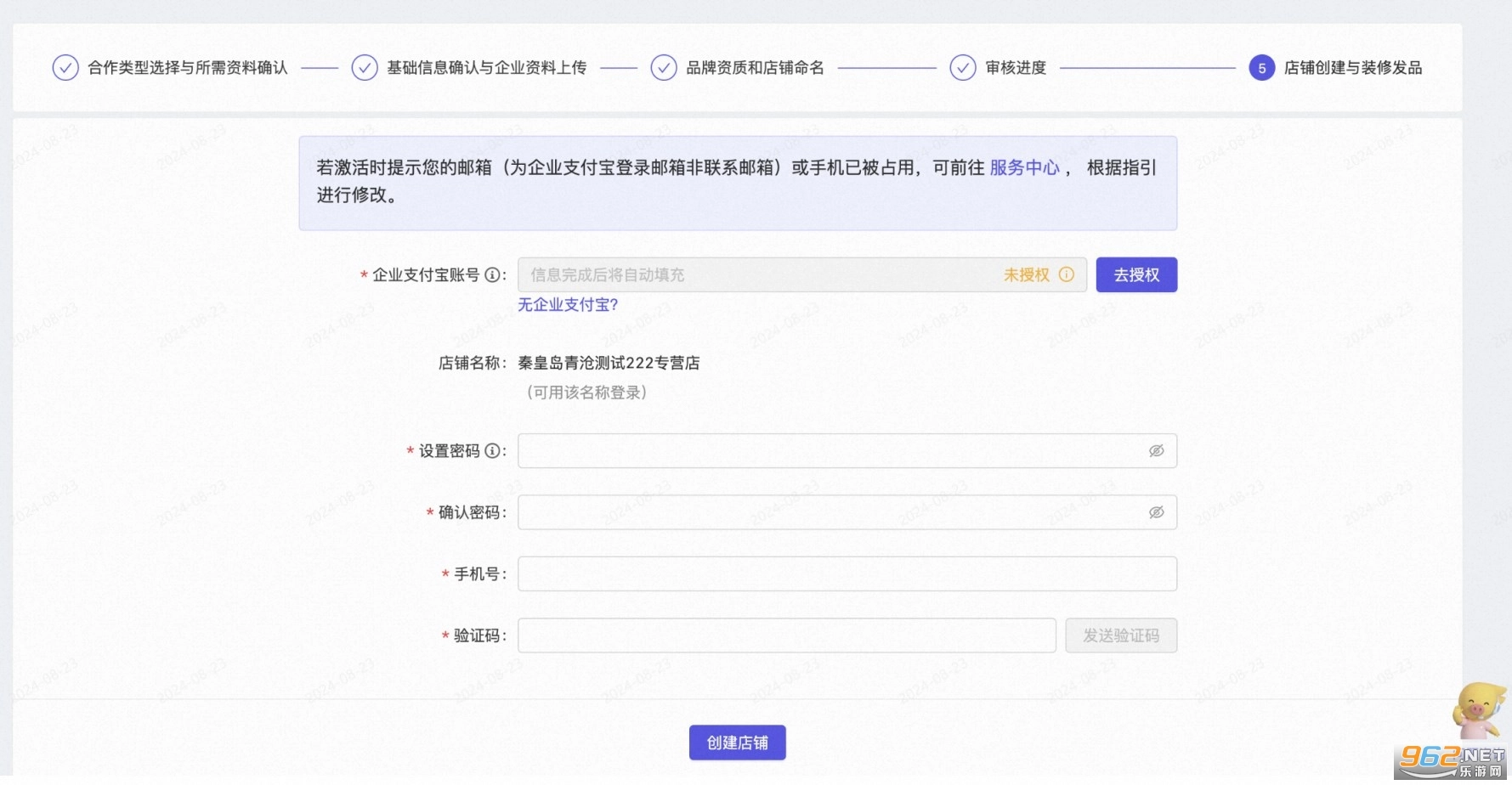Toggle visibility in 确认密码 field
The width and height of the screenshot is (1512, 785).
pyautogui.click(x=1156, y=512)
